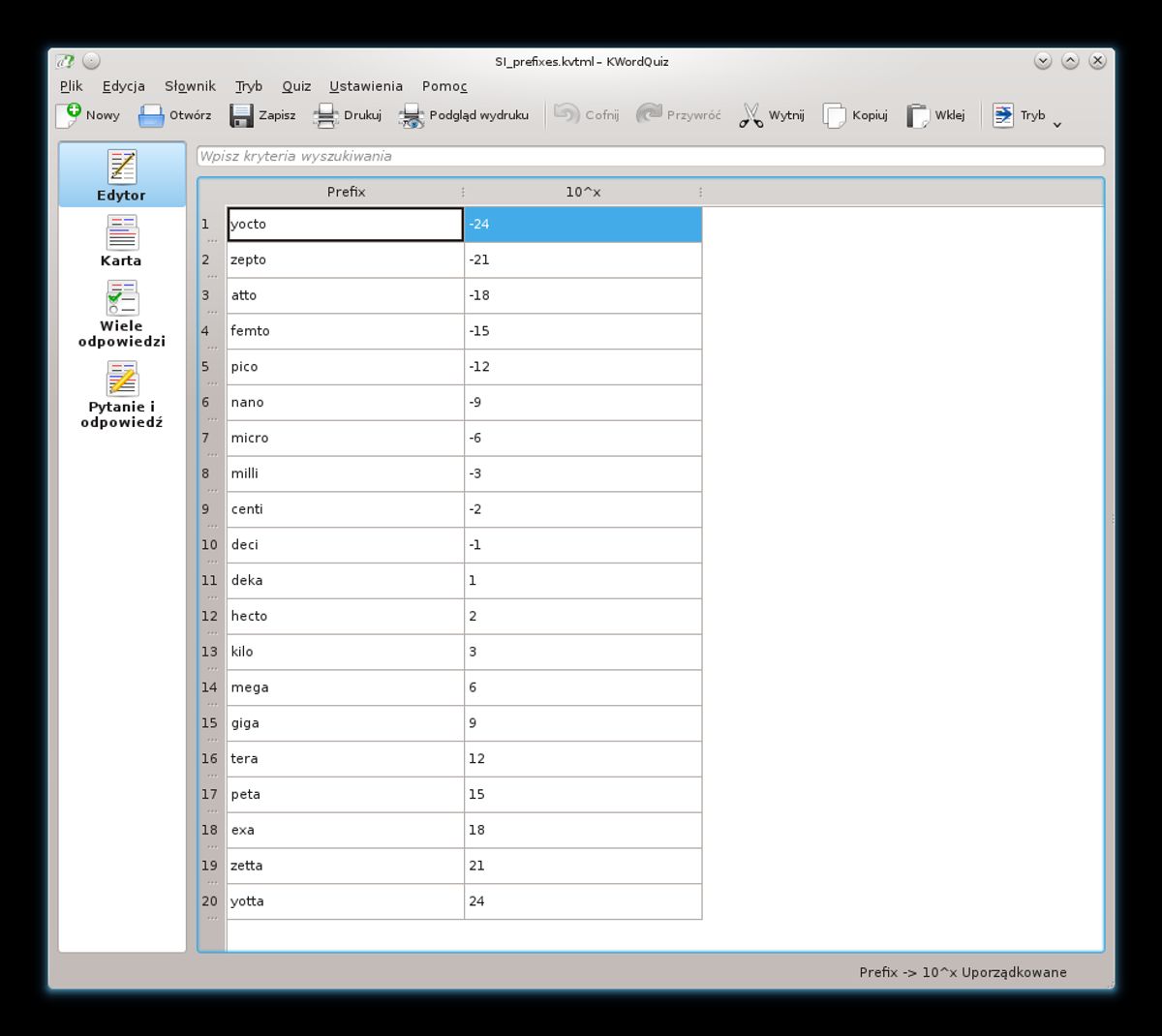Select row header number 15
The height and width of the screenshot is (1036, 1162).
point(211,723)
